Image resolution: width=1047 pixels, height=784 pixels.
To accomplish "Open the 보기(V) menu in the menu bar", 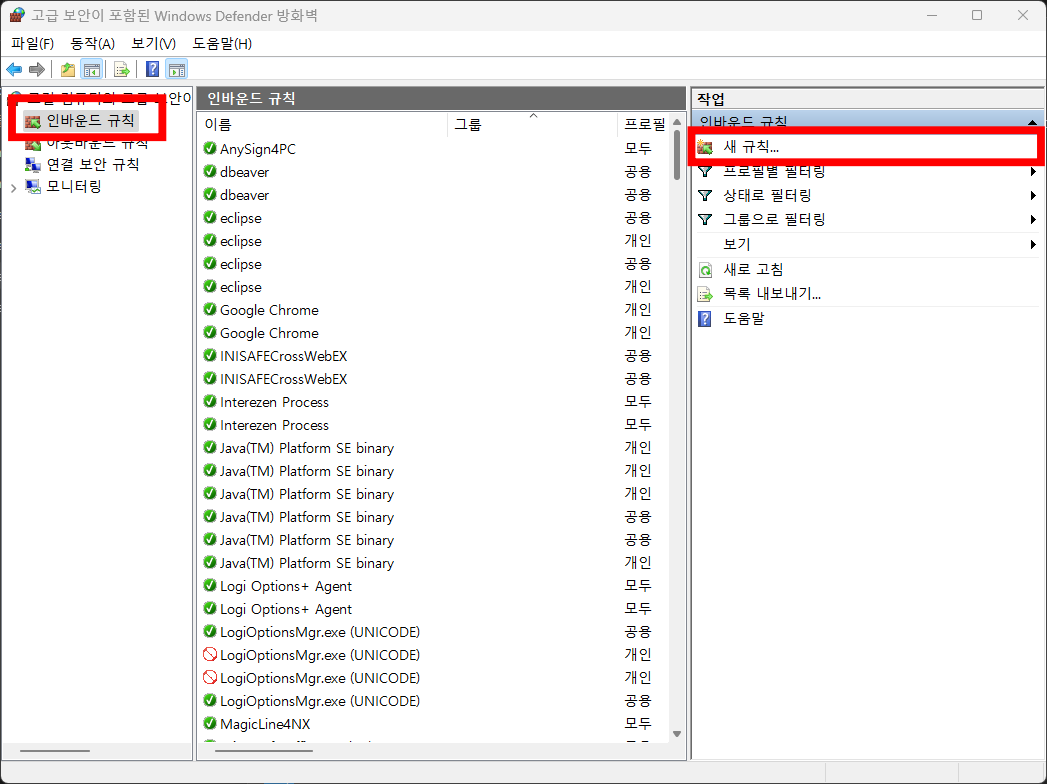I will (x=154, y=44).
